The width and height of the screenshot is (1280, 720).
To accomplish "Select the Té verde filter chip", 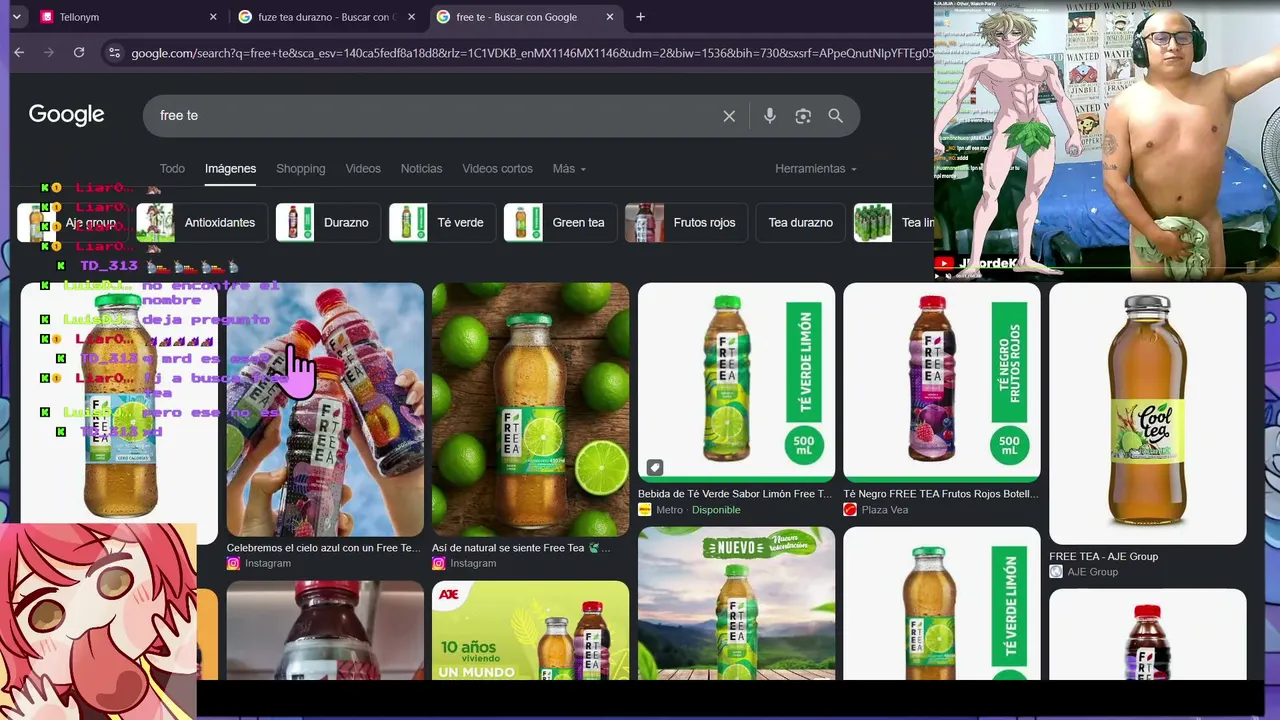I will pos(441,223).
